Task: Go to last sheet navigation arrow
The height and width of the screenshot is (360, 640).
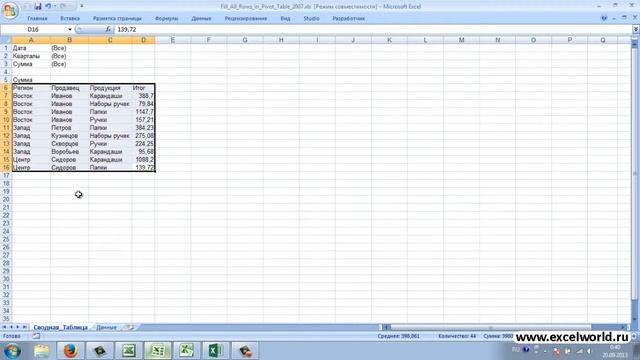Action: pos(24,327)
